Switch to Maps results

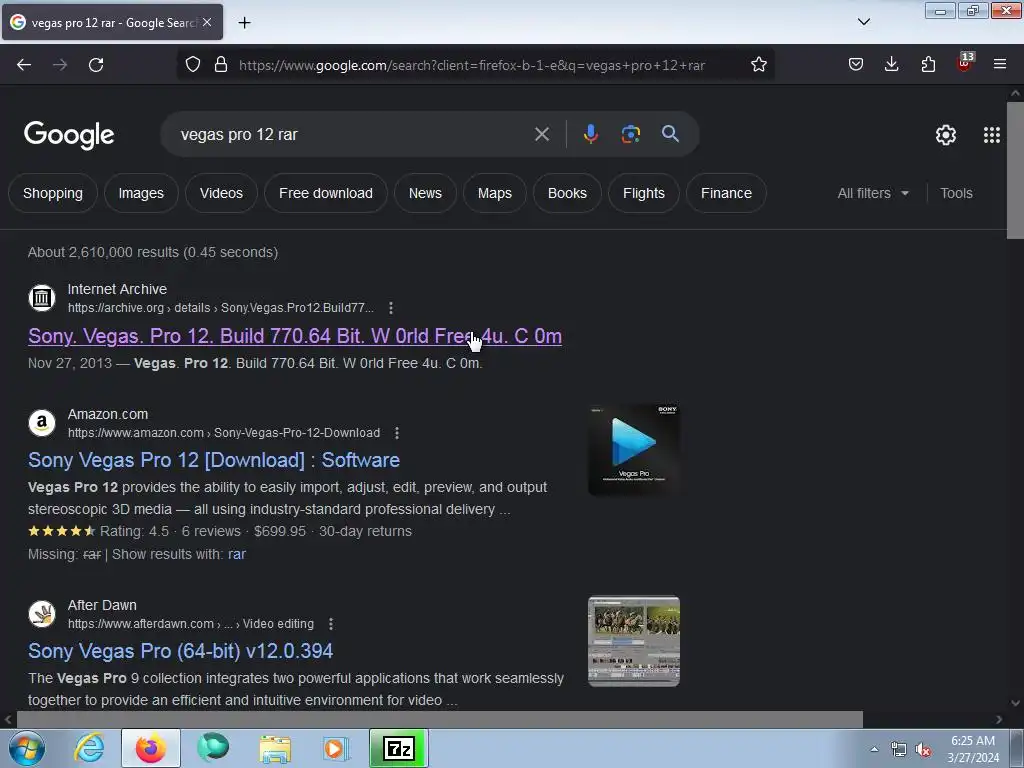click(x=494, y=193)
